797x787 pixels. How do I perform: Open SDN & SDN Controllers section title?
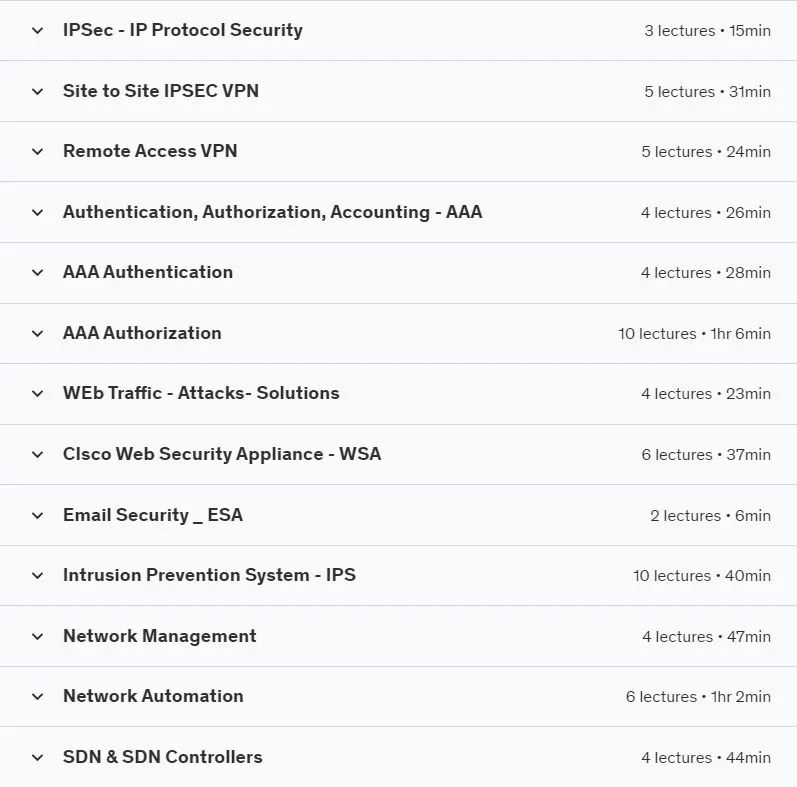click(163, 757)
